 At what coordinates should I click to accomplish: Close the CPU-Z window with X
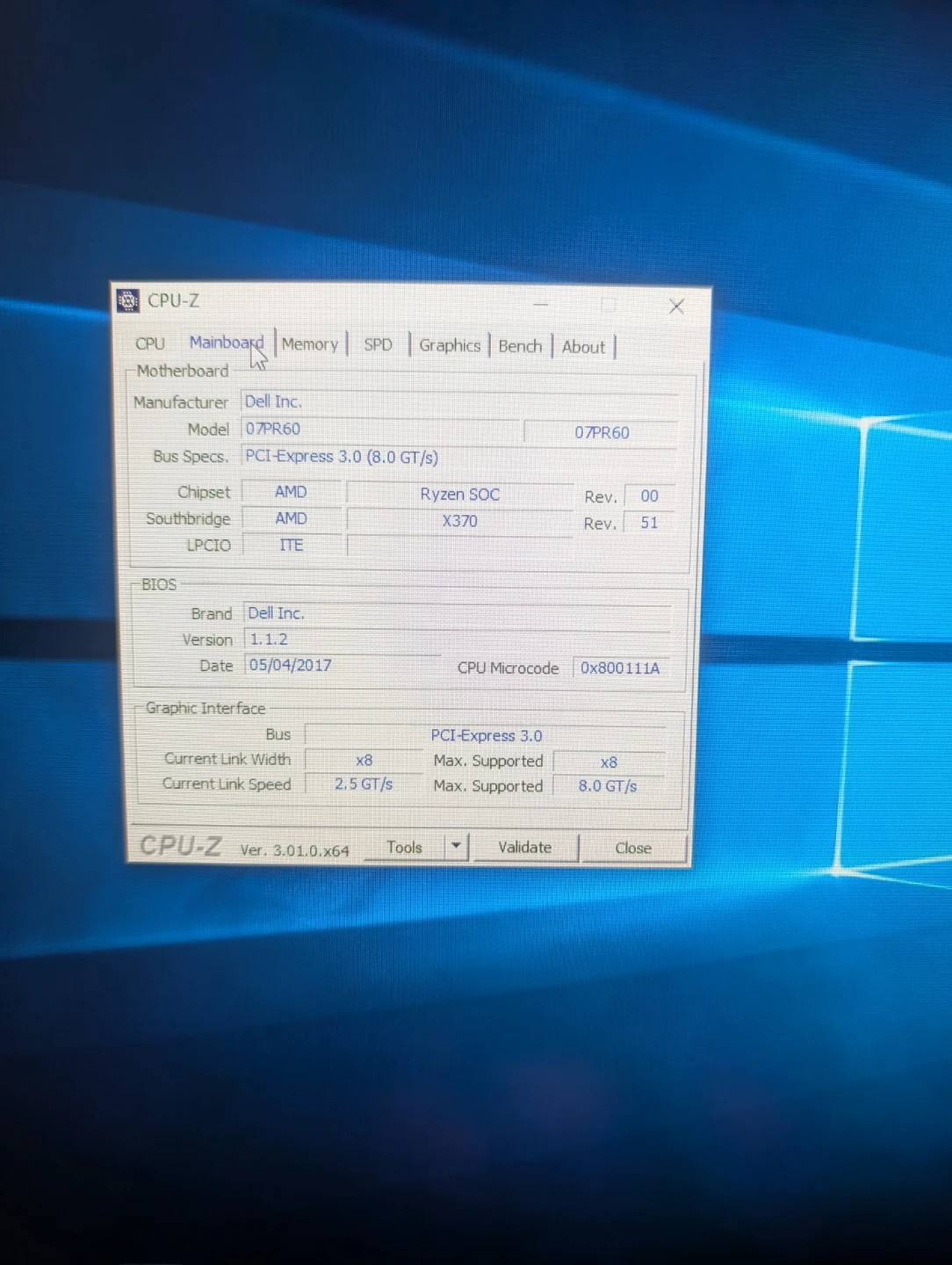pyautogui.click(x=676, y=306)
